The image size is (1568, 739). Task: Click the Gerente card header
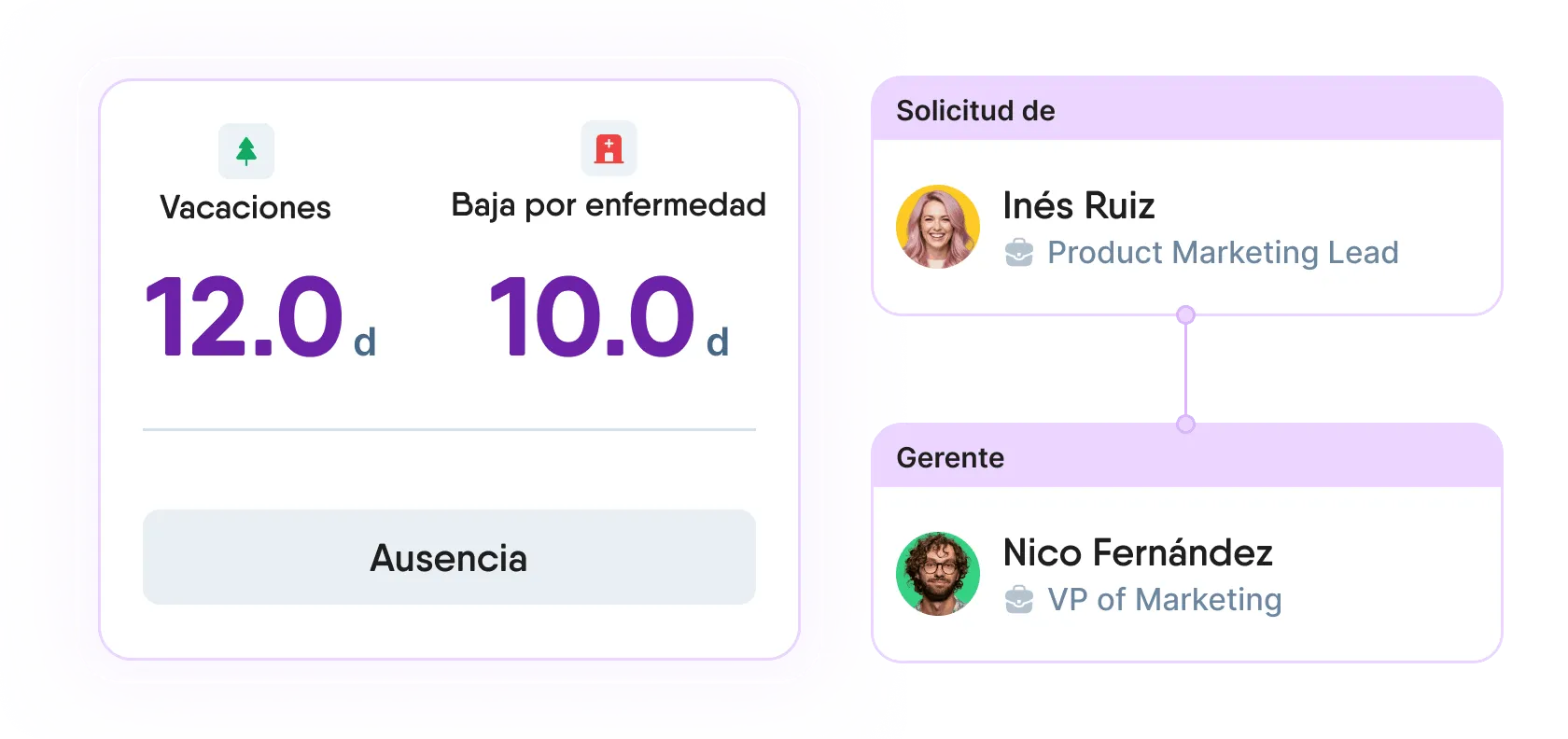tap(1185, 457)
